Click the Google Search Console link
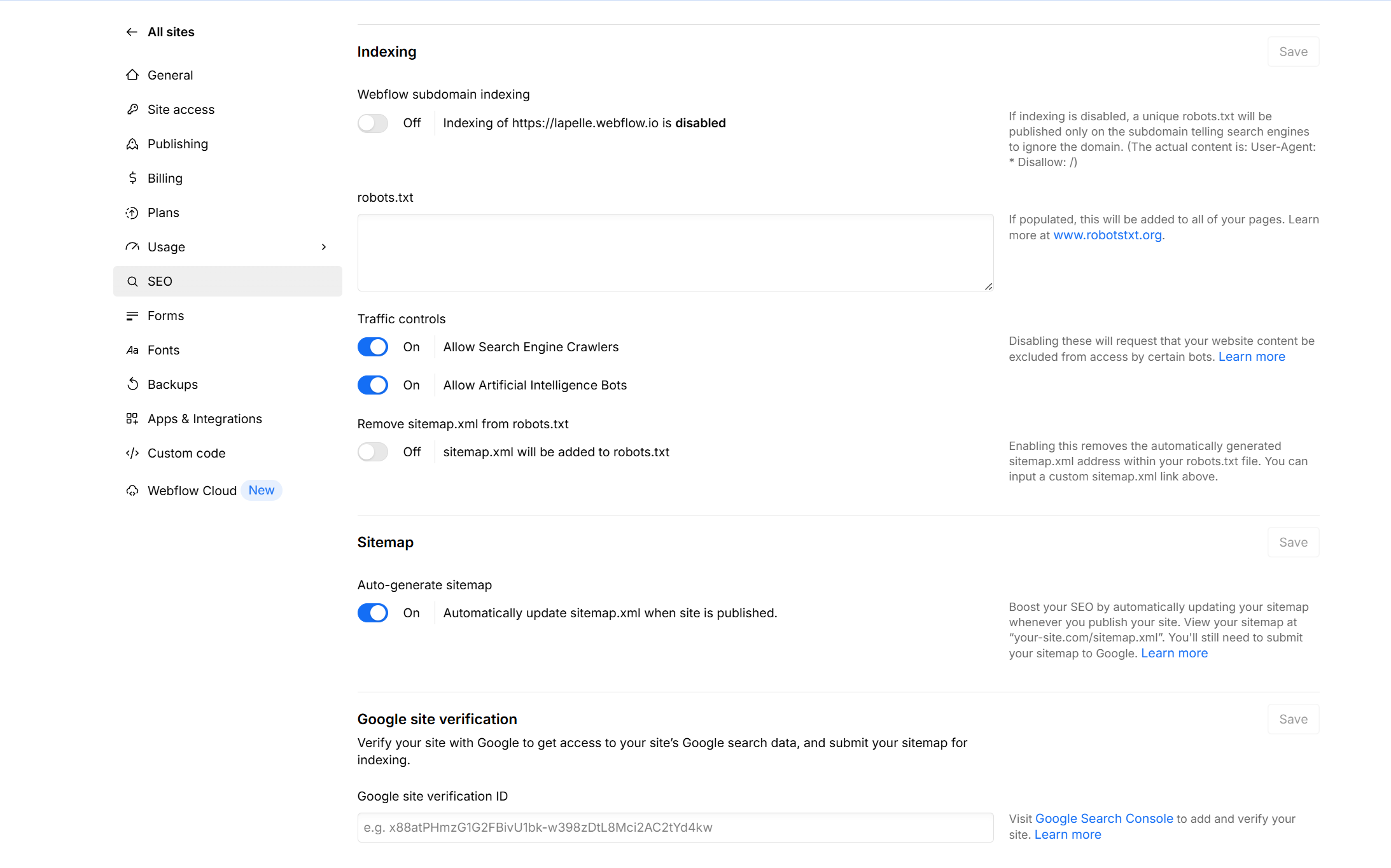The image size is (1391, 868). (x=1104, y=818)
